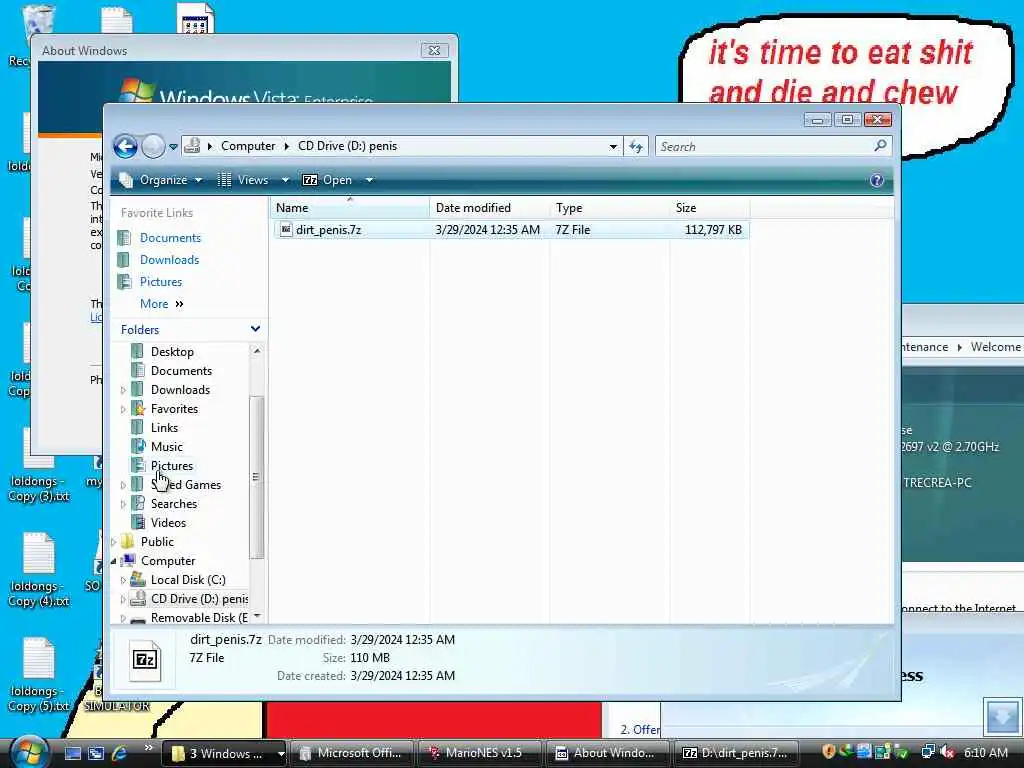
Task: Select Videos in the folder tree
Action: 168,522
